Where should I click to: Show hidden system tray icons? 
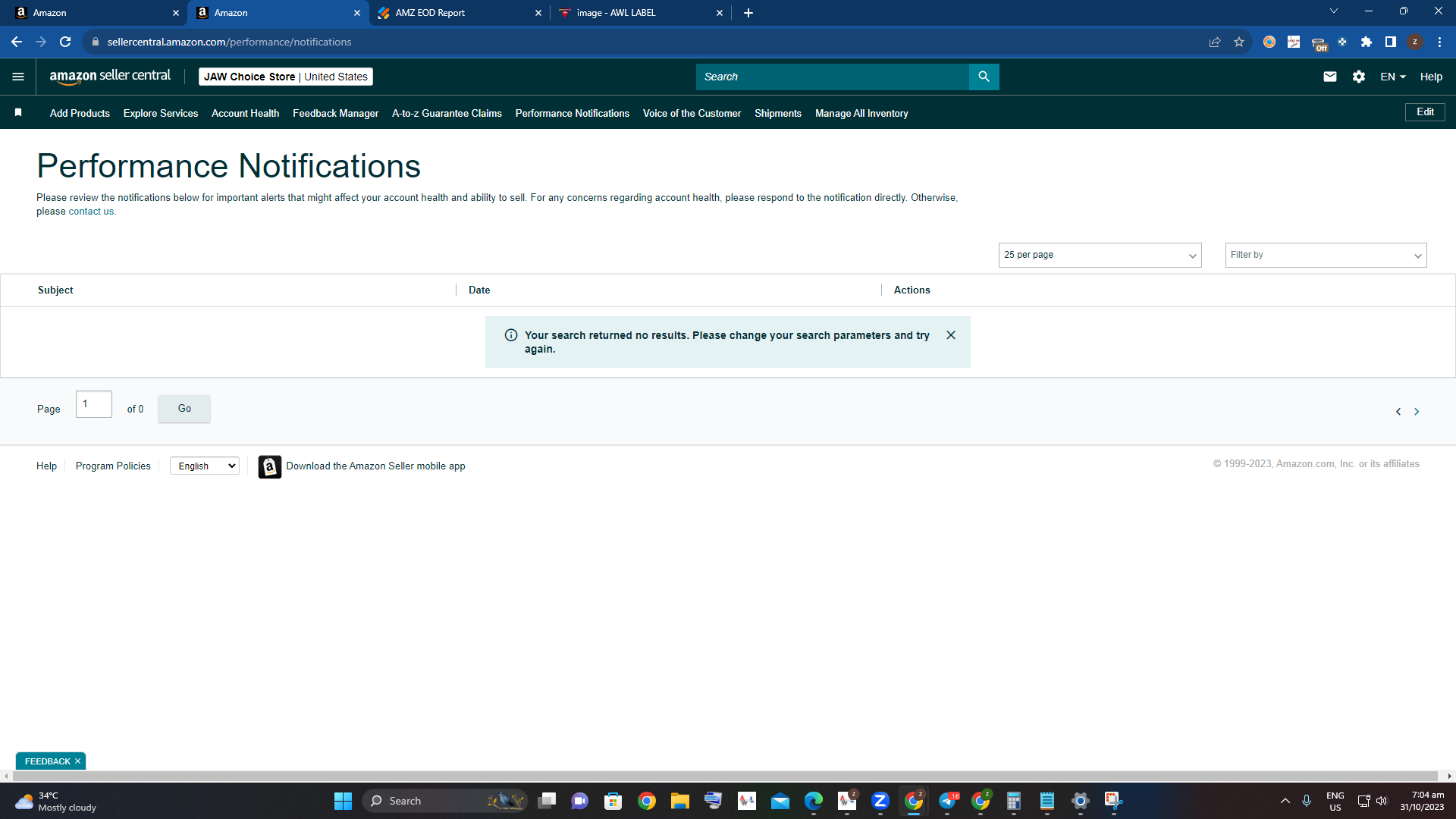[x=1285, y=801]
